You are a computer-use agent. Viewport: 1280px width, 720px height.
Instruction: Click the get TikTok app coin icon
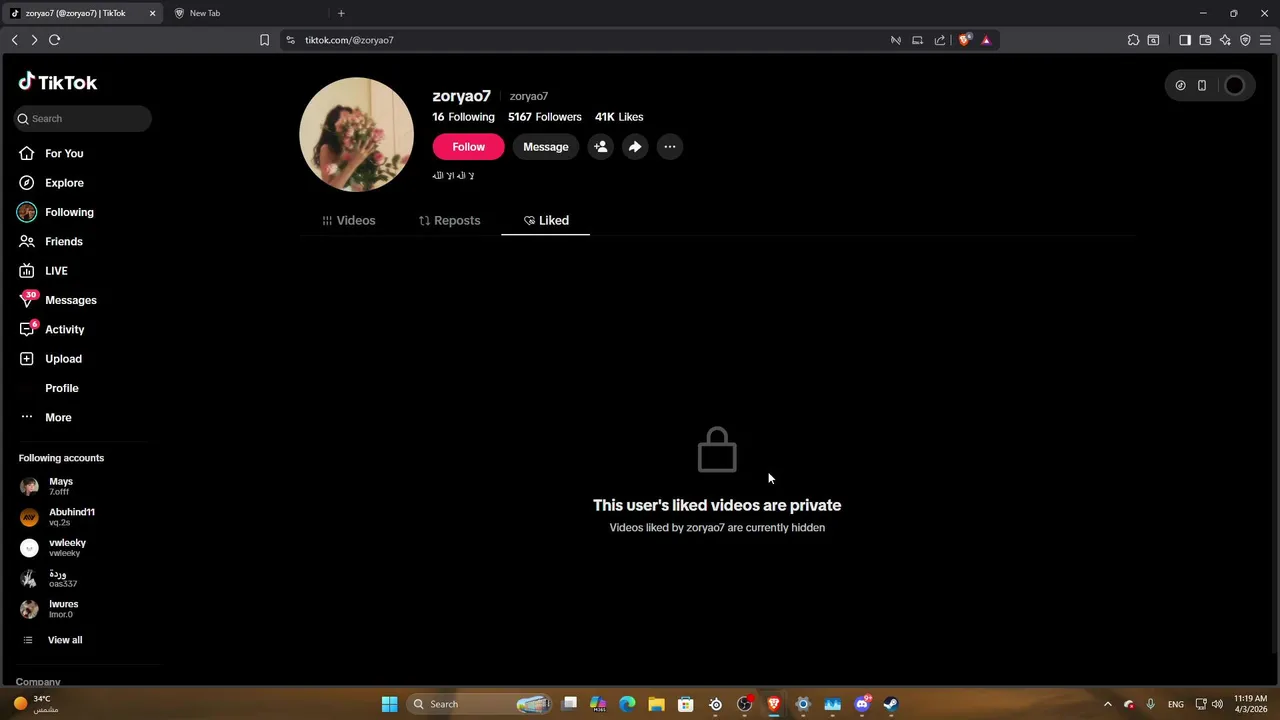tap(1180, 85)
